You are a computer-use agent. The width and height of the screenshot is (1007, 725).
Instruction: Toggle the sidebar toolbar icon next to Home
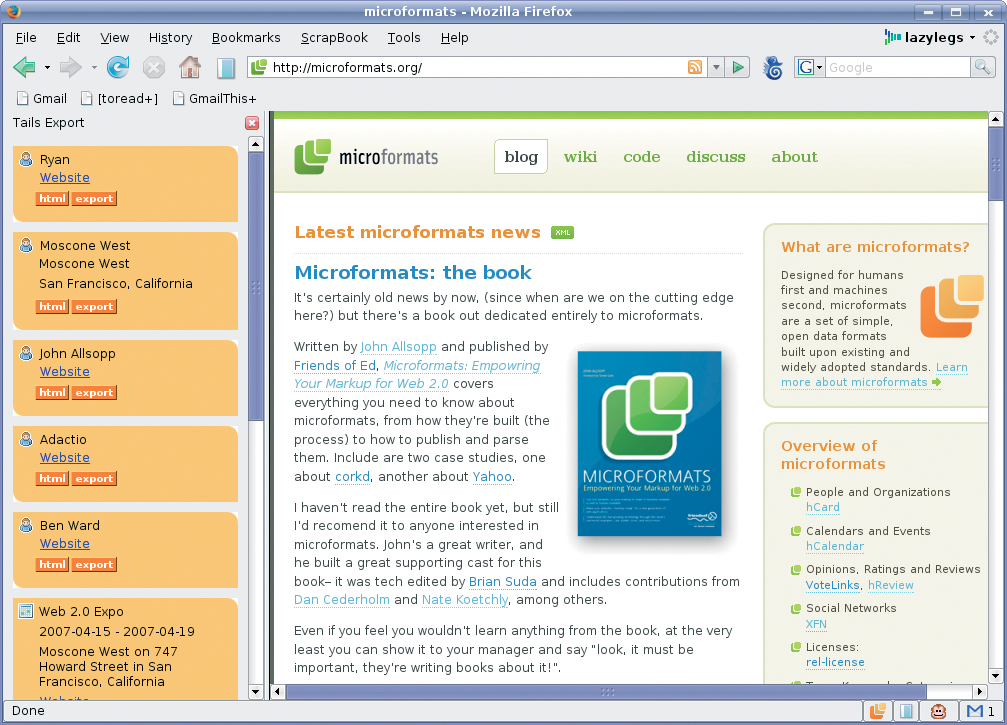point(225,67)
